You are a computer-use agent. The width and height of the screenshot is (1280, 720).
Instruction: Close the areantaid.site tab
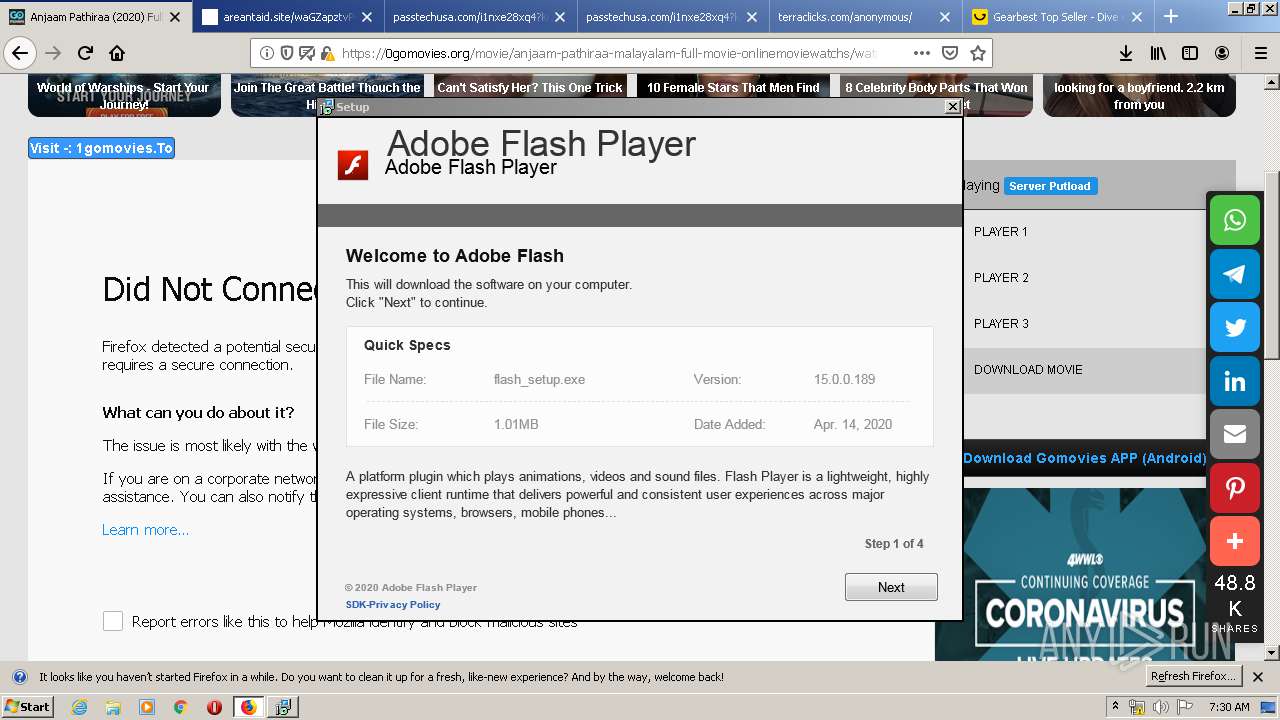click(x=367, y=17)
